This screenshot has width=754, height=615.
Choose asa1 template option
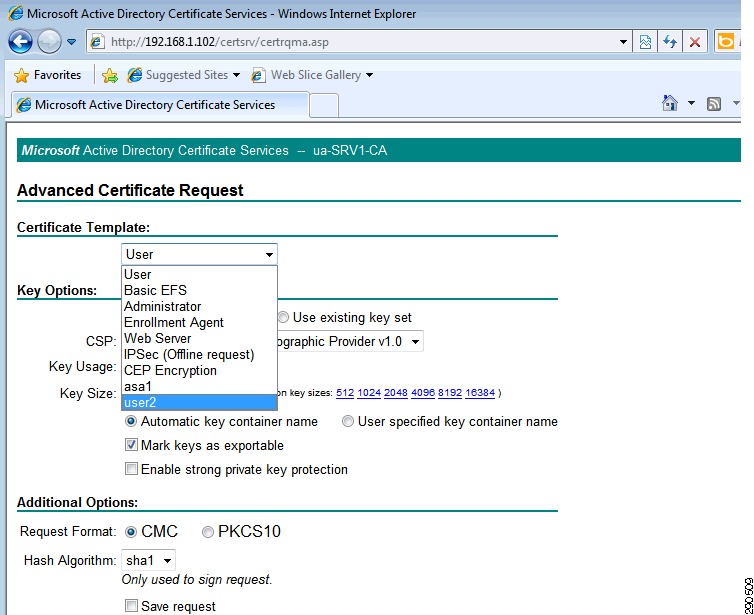(199, 387)
